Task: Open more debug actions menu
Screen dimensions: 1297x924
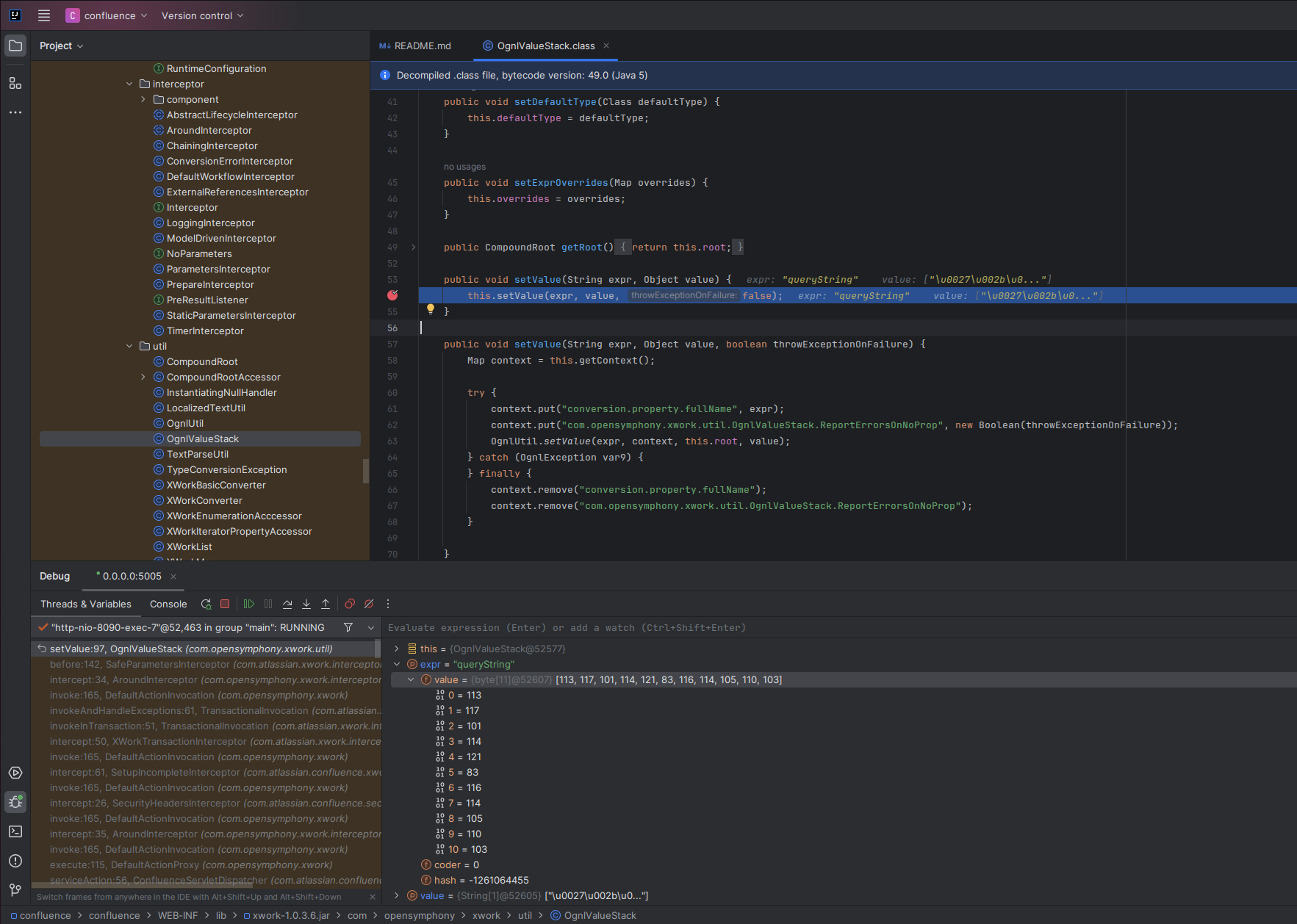Action: tap(388, 604)
